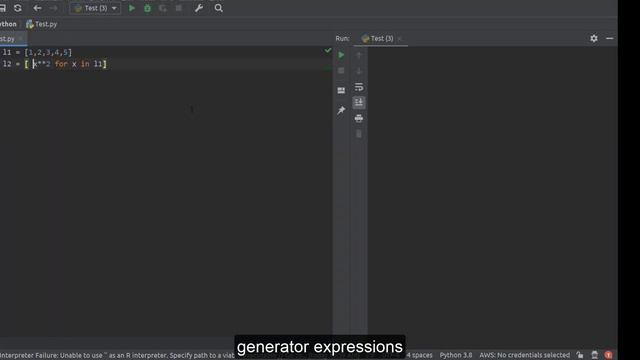640x360 pixels.
Task: Click the 4 spaces indent setting
Action: pos(419,355)
